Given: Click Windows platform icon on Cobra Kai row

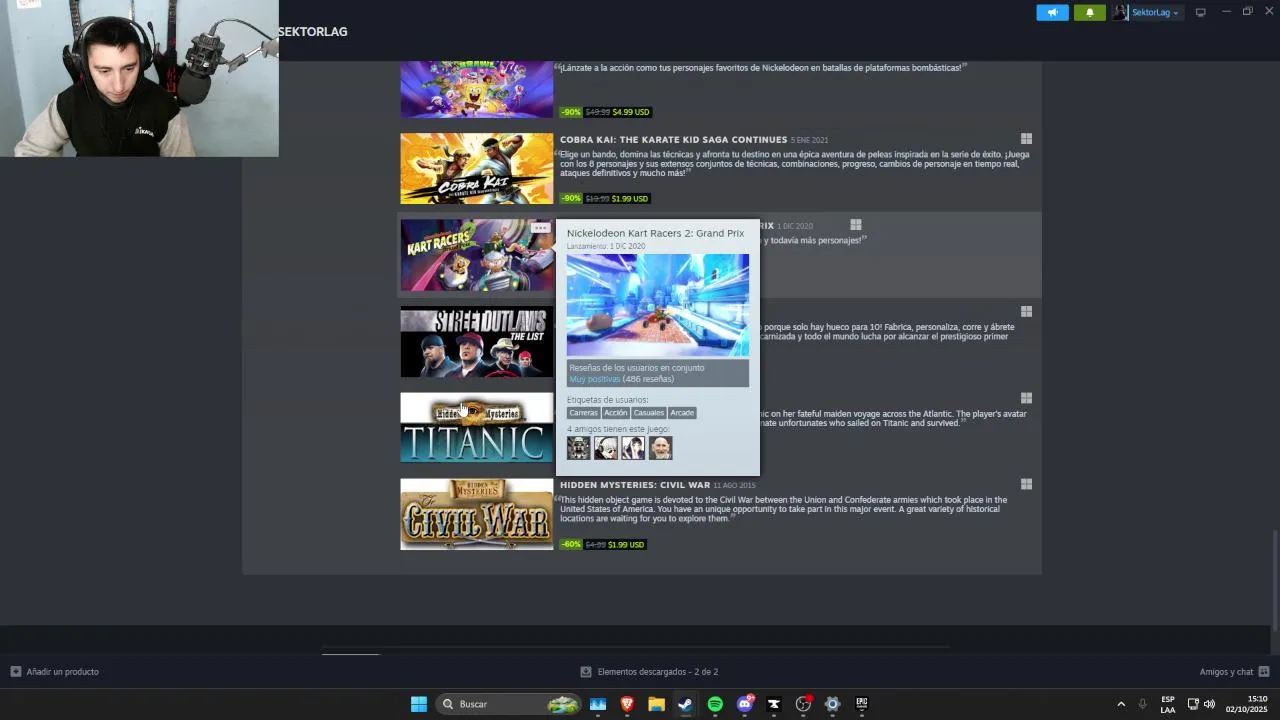Looking at the screenshot, I should pos(1026,139).
